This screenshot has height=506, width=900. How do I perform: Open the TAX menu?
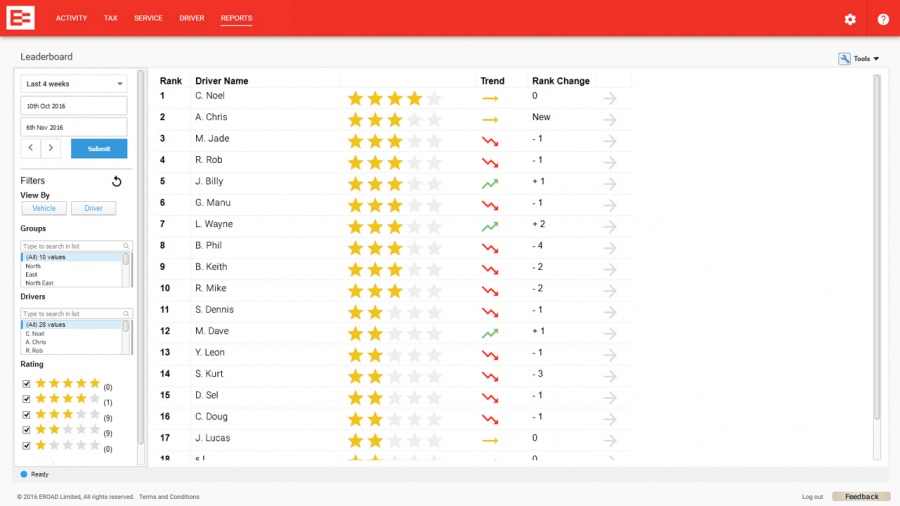click(x=111, y=18)
